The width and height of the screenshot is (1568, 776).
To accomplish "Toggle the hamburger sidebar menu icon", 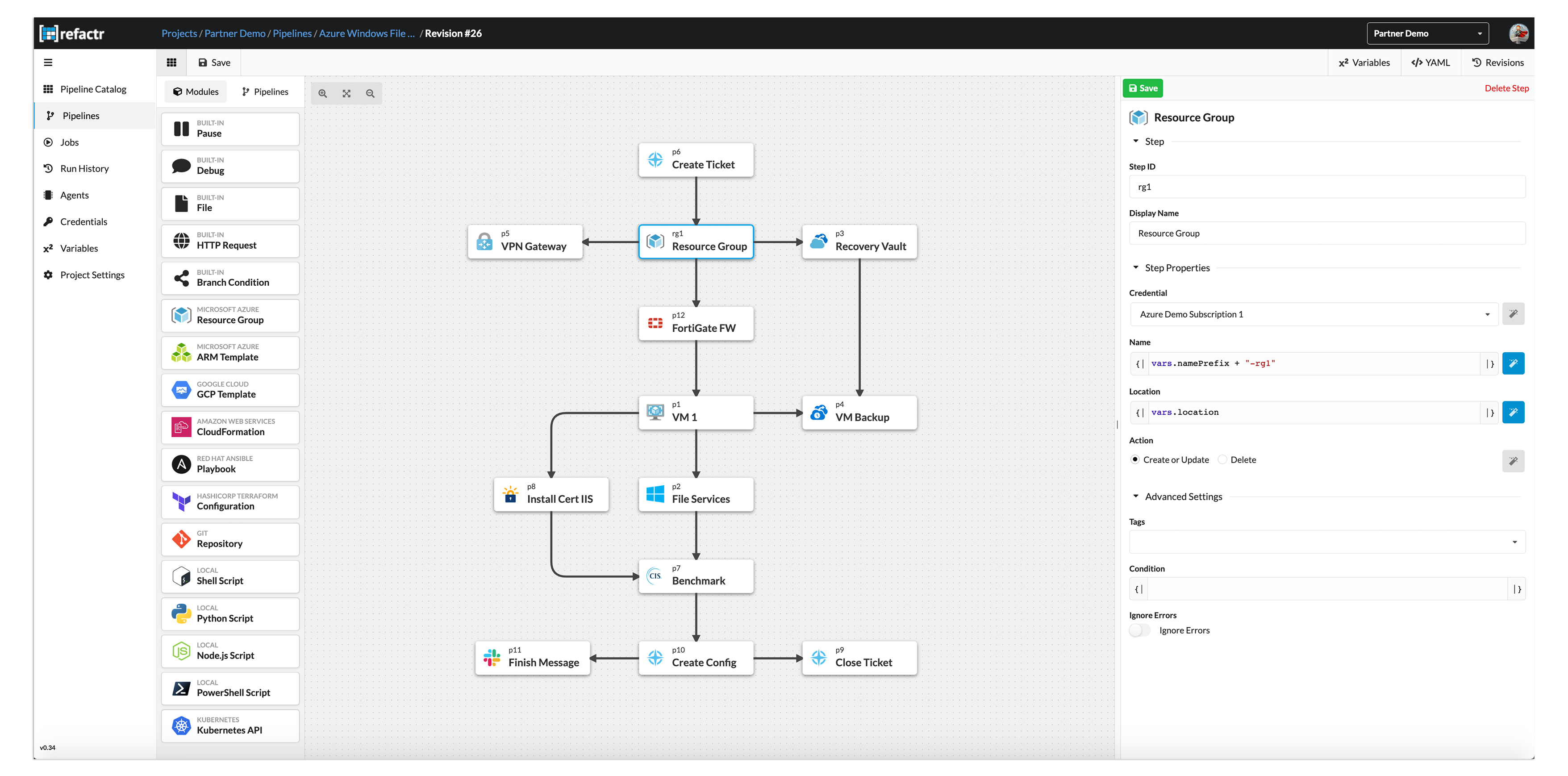I will pyautogui.click(x=48, y=62).
